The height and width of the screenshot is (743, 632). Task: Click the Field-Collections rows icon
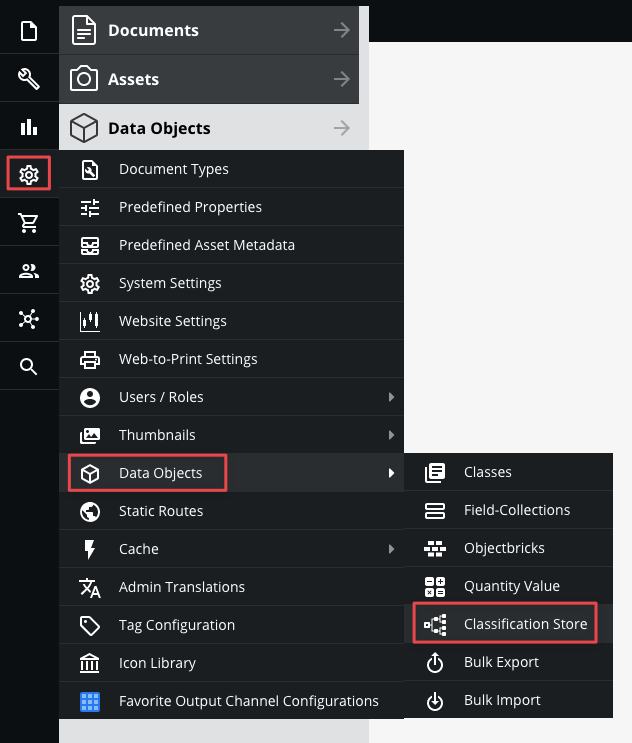click(434, 510)
